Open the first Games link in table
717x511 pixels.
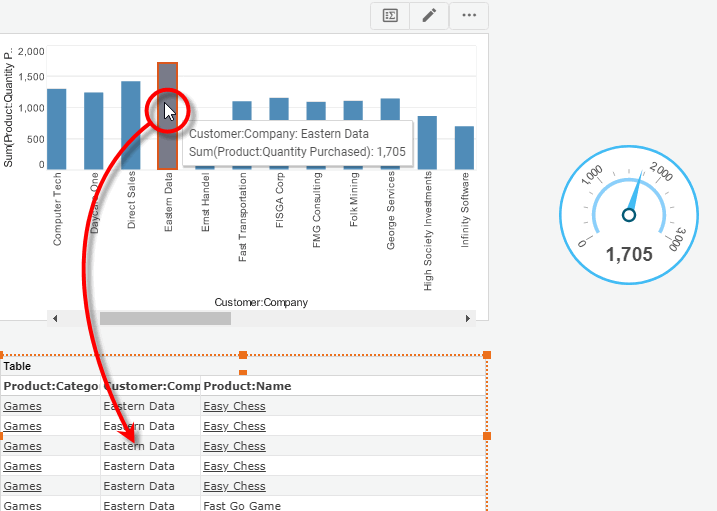click(22, 406)
